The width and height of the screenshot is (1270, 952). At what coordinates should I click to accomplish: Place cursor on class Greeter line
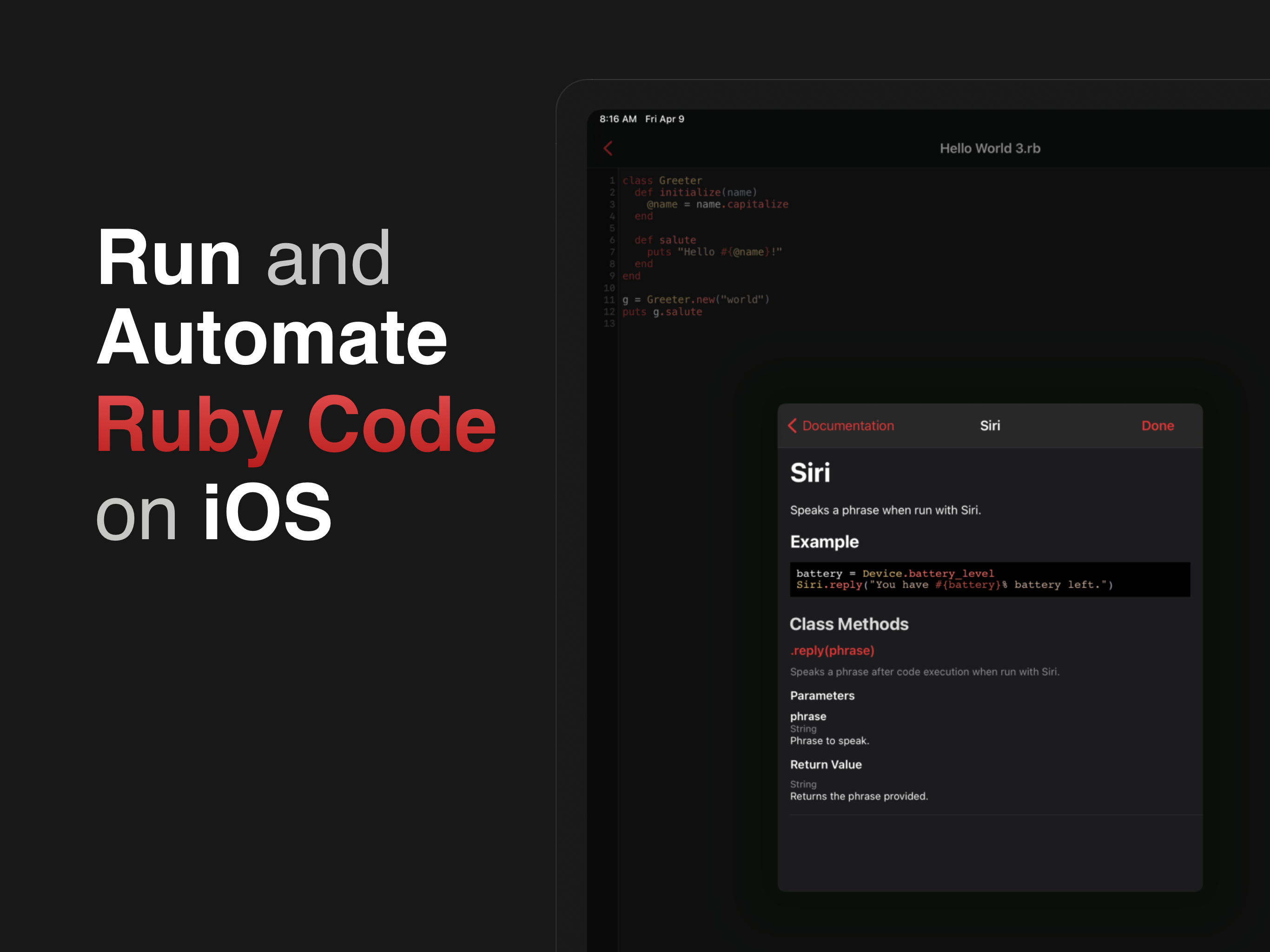point(662,180)
